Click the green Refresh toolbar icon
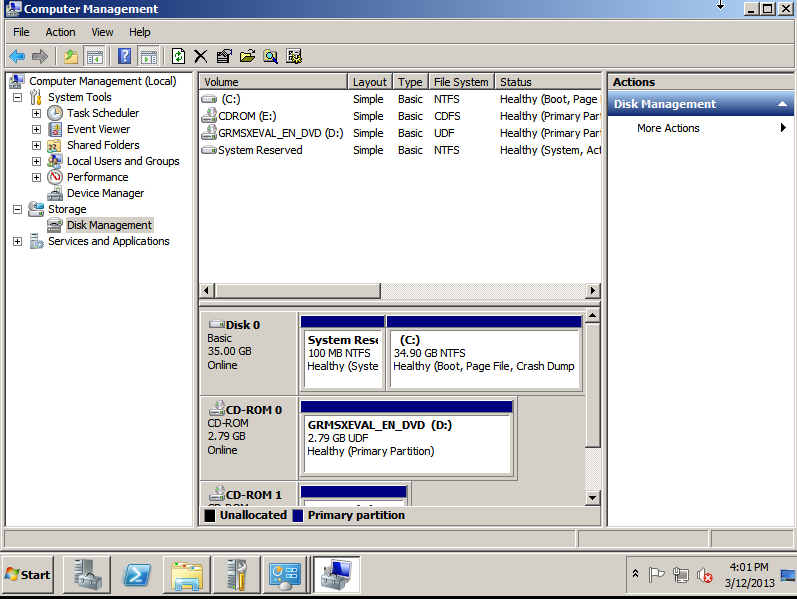The image size is (797, 599). 178,56
